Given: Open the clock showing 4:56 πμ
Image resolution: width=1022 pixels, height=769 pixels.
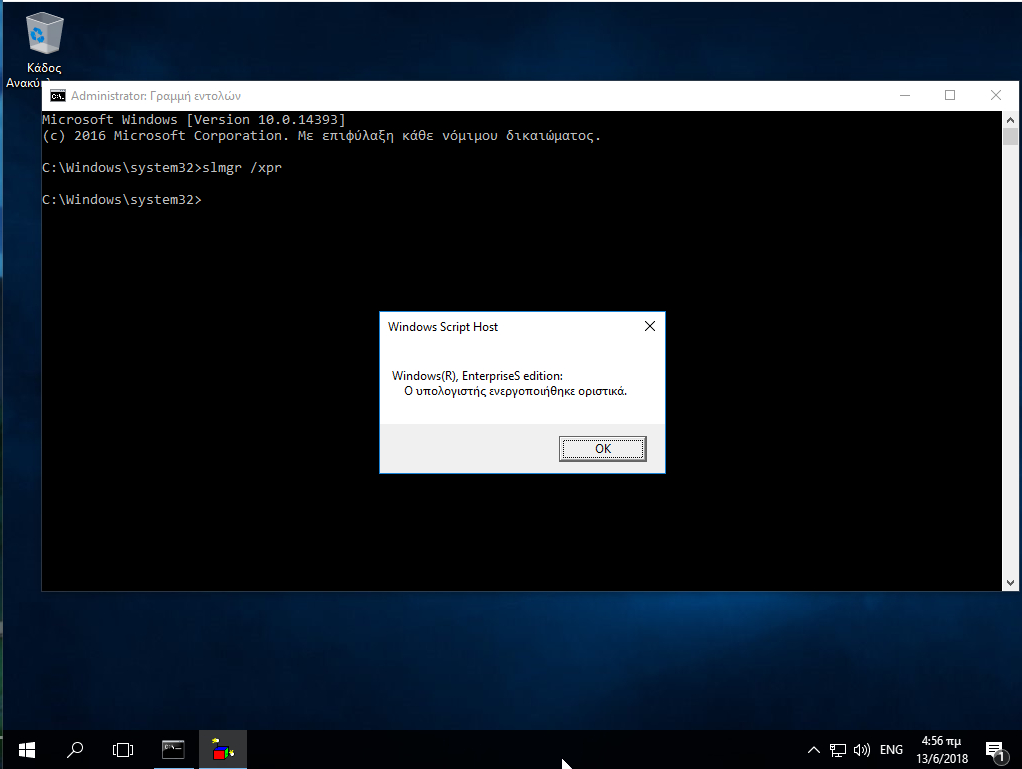Looking at the screenshot, I should [942, 750].
